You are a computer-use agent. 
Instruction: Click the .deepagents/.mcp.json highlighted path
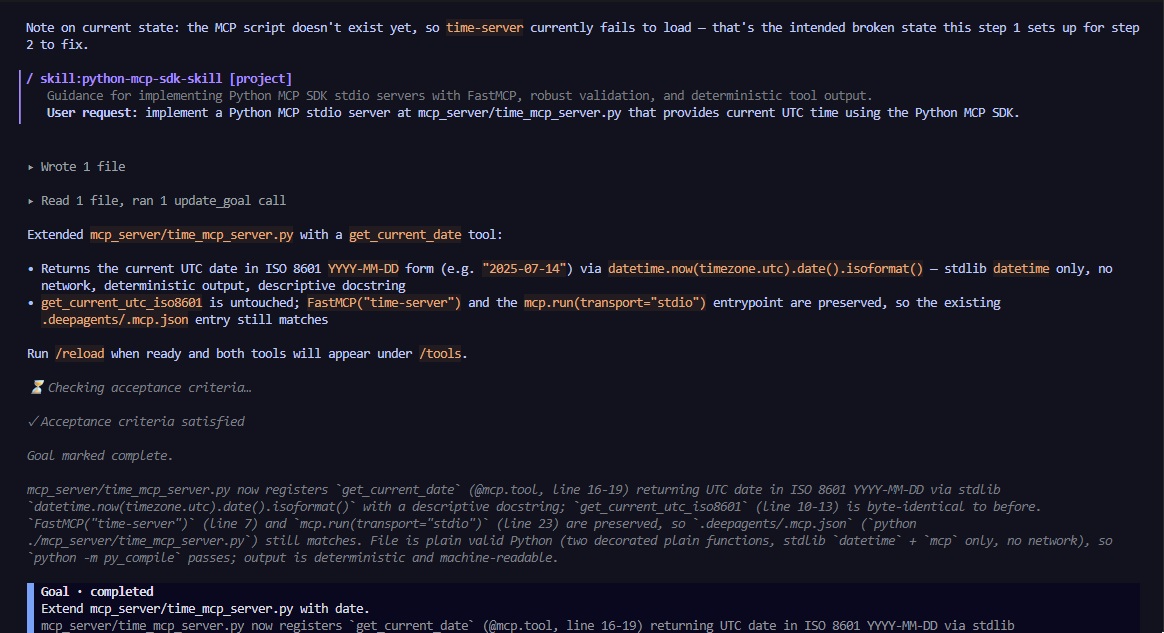(x=114, y=320)
